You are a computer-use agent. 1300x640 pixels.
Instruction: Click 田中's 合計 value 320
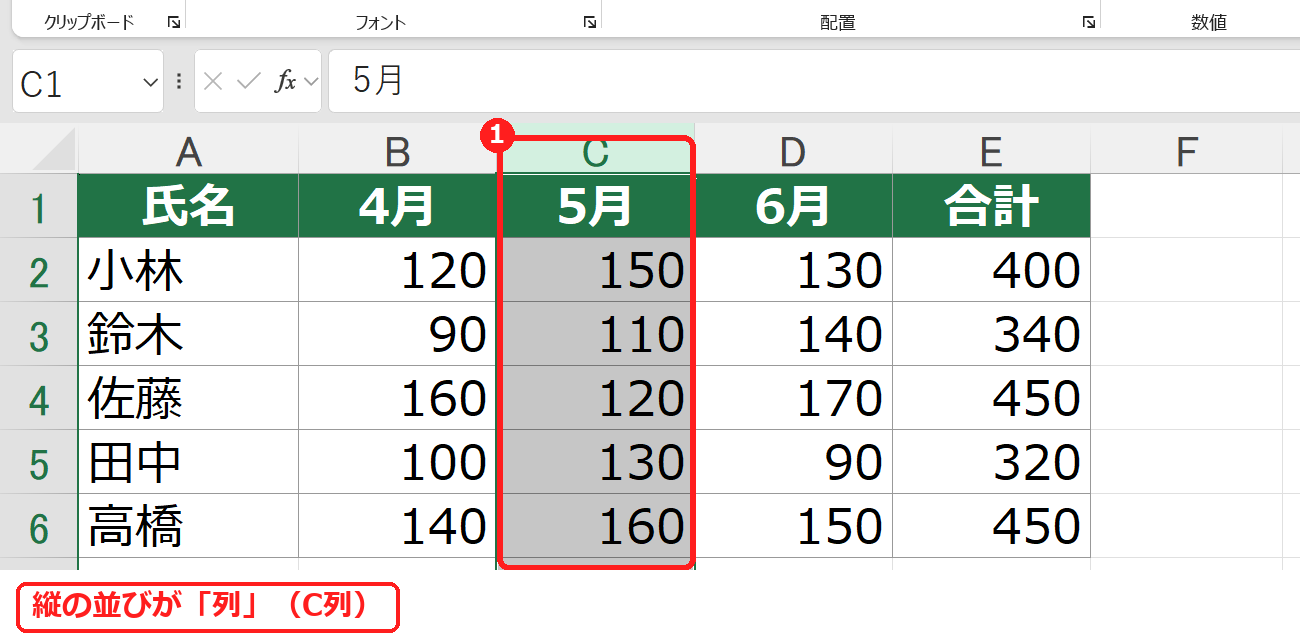[x=991, y=462]
